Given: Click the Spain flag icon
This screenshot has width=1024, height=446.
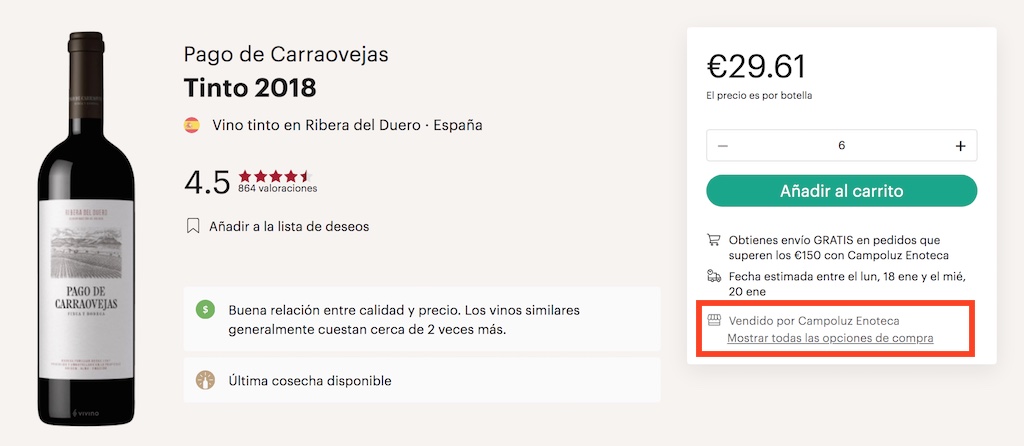Looking at the screenshot, I should tap(192, 125).
